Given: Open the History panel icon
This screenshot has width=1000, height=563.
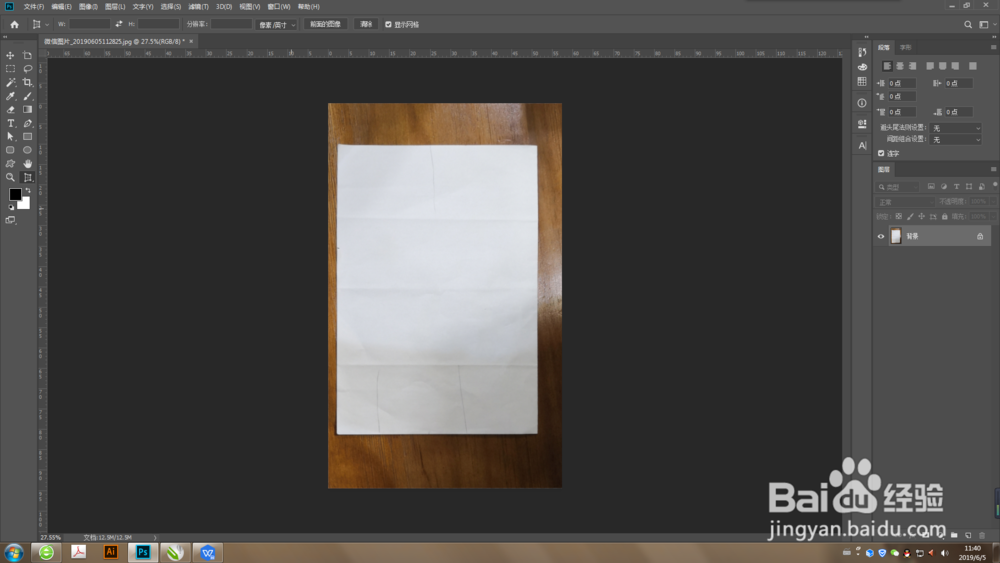Looking at the screenshot, I should pos(862,52).
